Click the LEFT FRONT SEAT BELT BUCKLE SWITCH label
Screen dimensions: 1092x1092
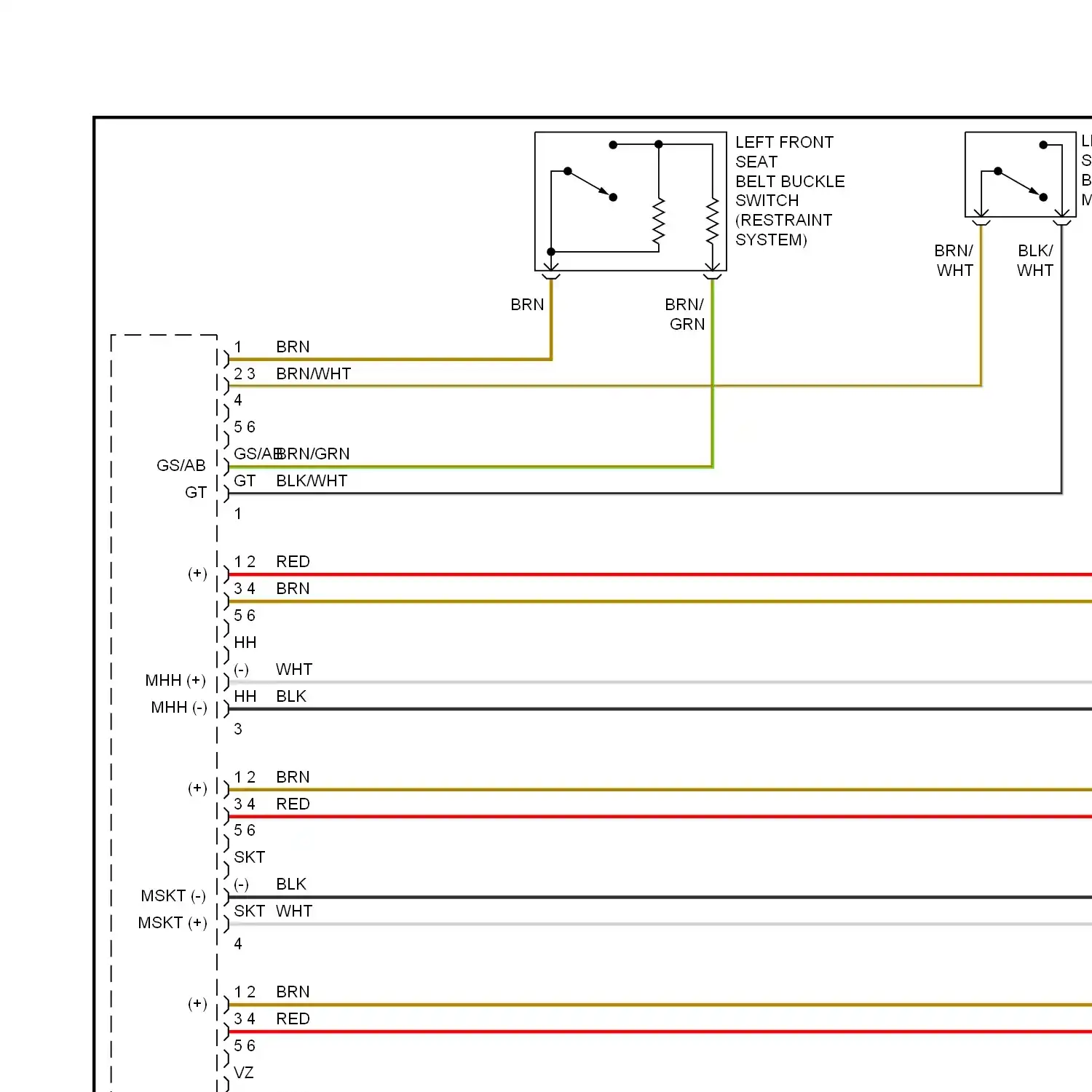click(x=790, y=191)
